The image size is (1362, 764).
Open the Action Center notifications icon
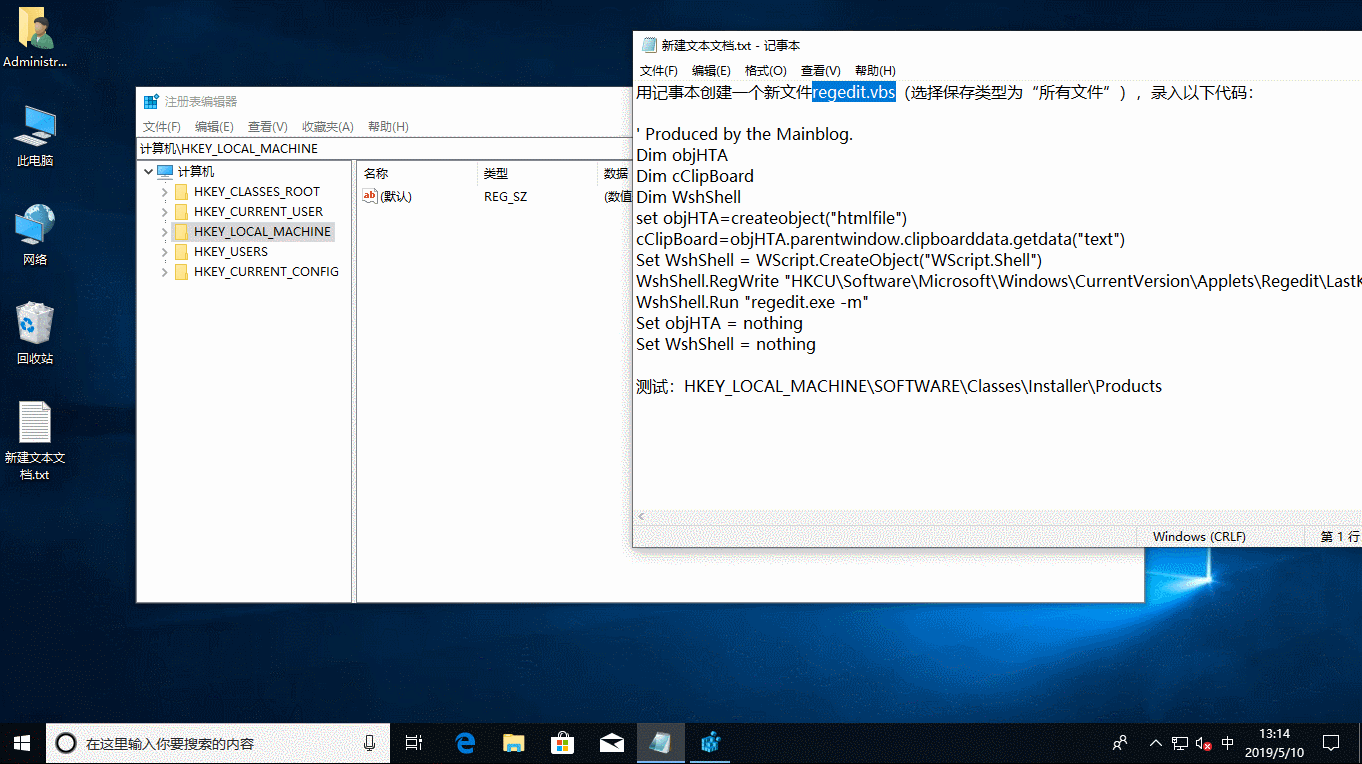coord(1331,743)
